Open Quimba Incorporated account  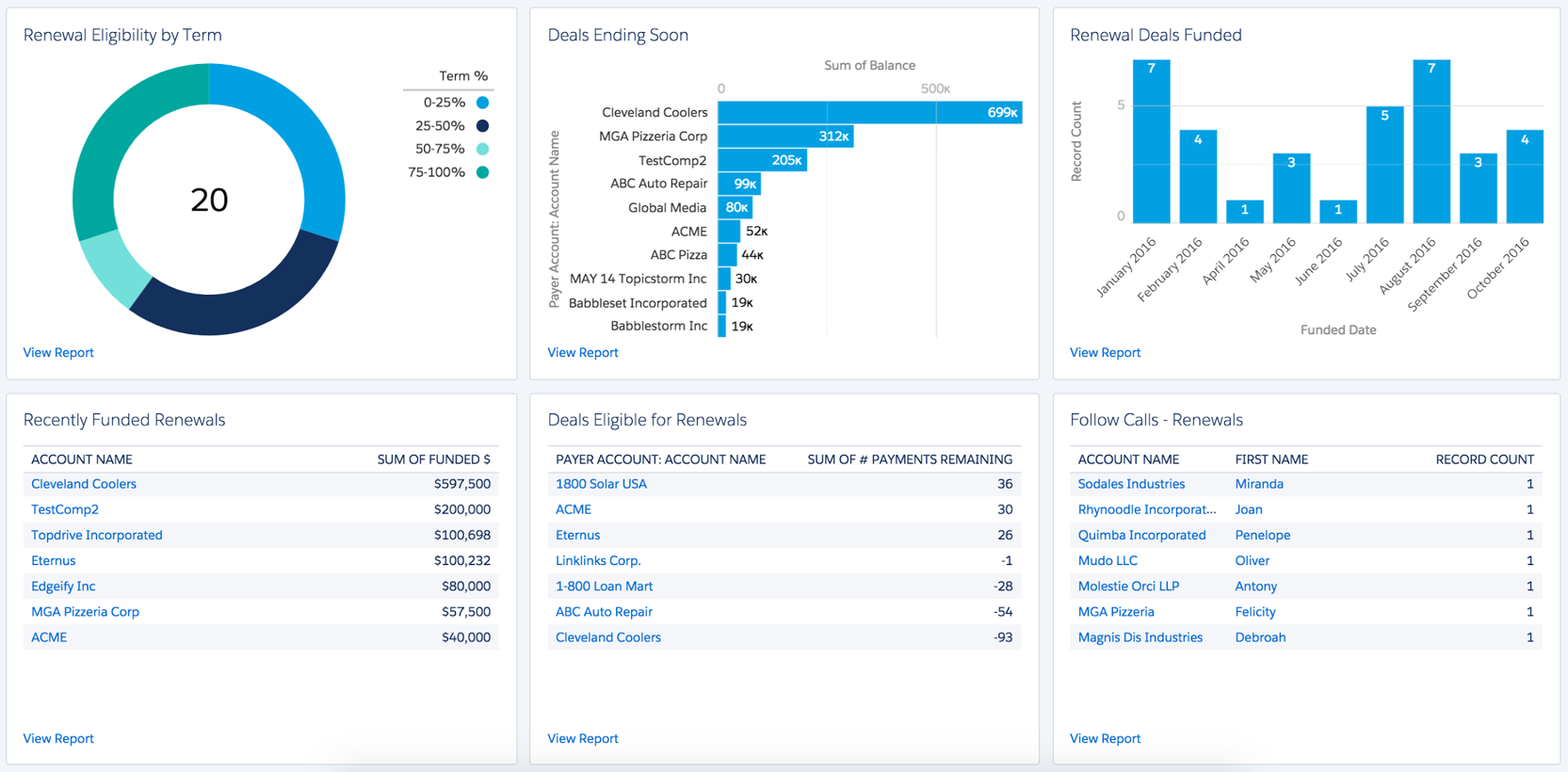pos(1141,535)
